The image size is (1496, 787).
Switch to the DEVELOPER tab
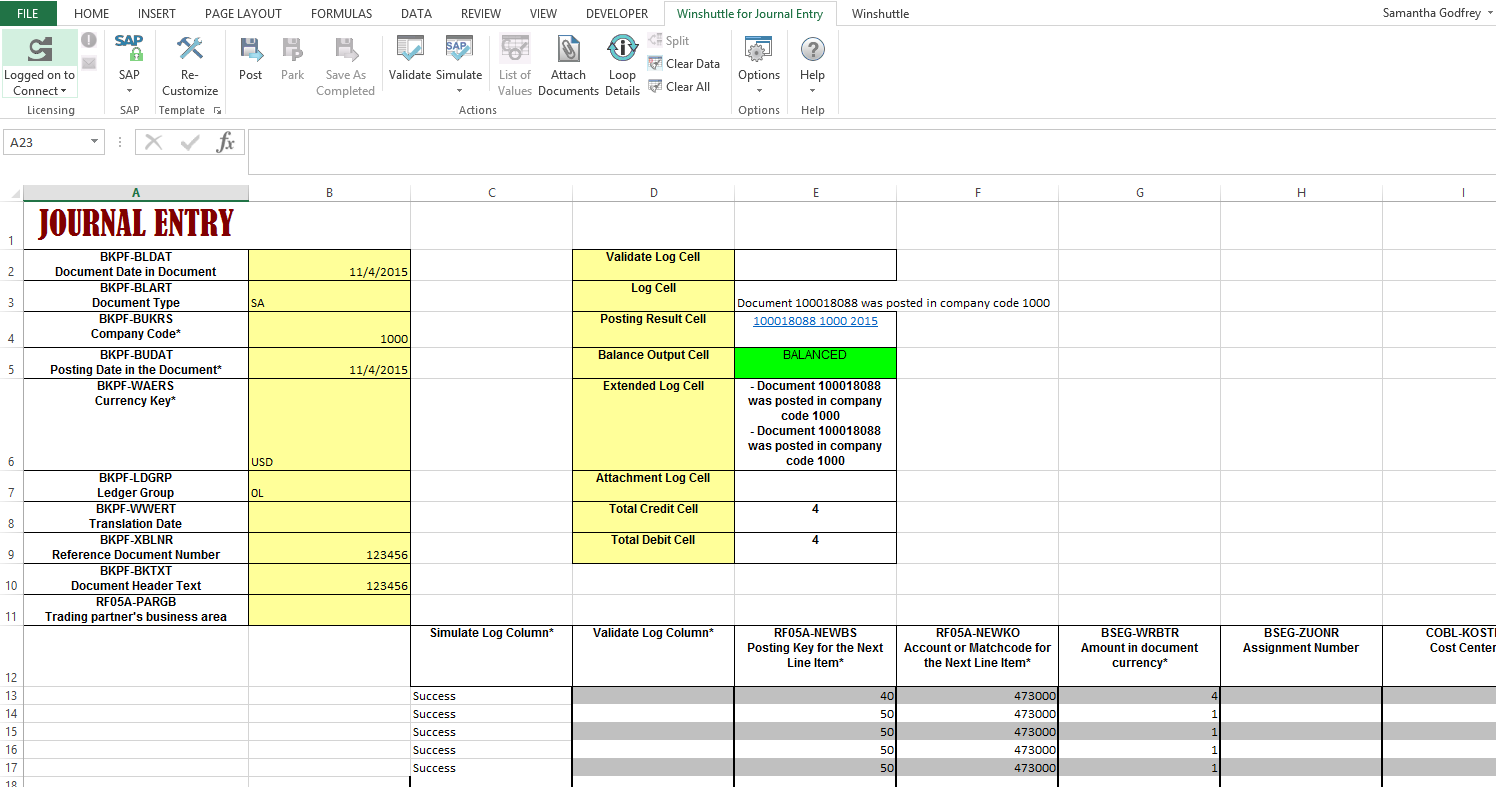tap(617, 14)
